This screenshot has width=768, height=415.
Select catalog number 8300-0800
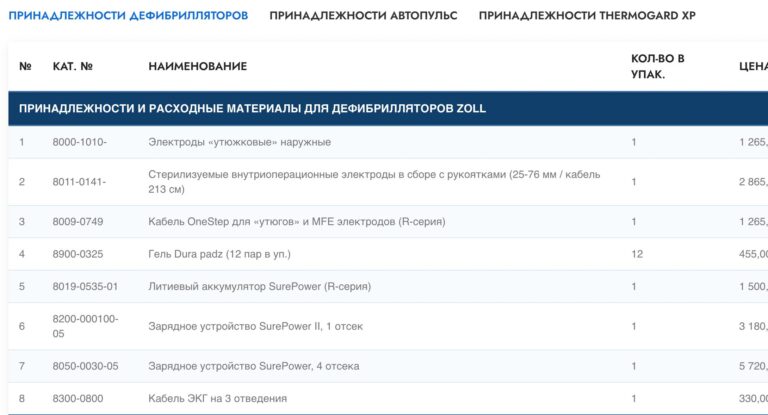[x=78, y=398]
